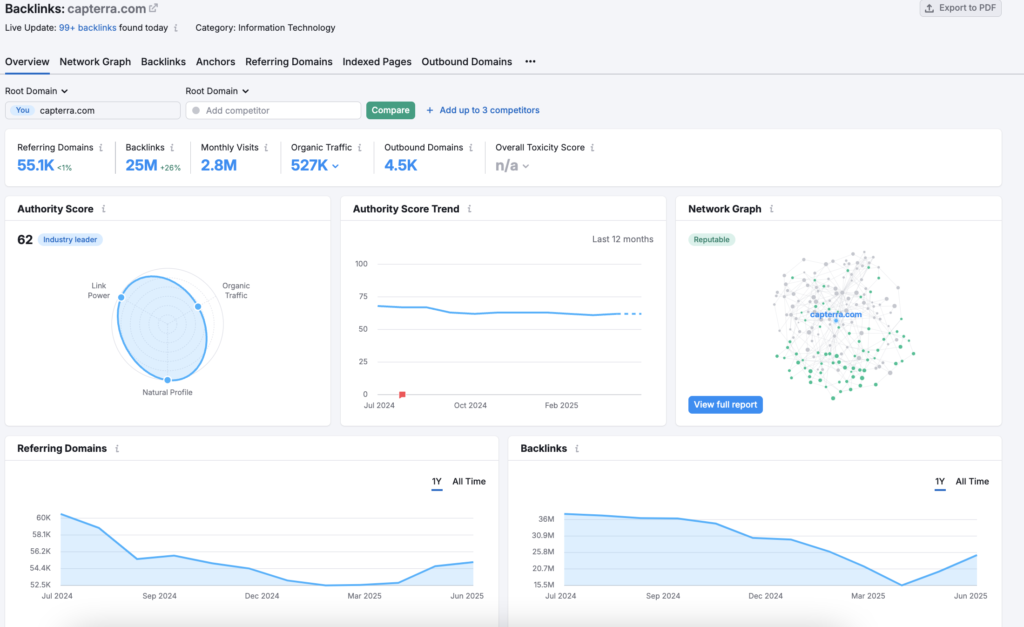
Task: Click the Reputable badge
Action: pyautogui.click(x=711, y=240)
